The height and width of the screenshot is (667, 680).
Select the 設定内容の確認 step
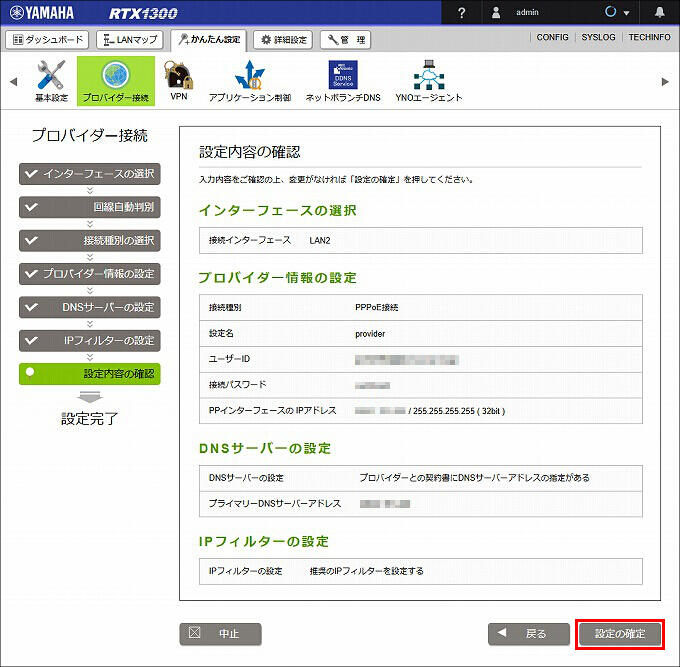click(90, 374)
